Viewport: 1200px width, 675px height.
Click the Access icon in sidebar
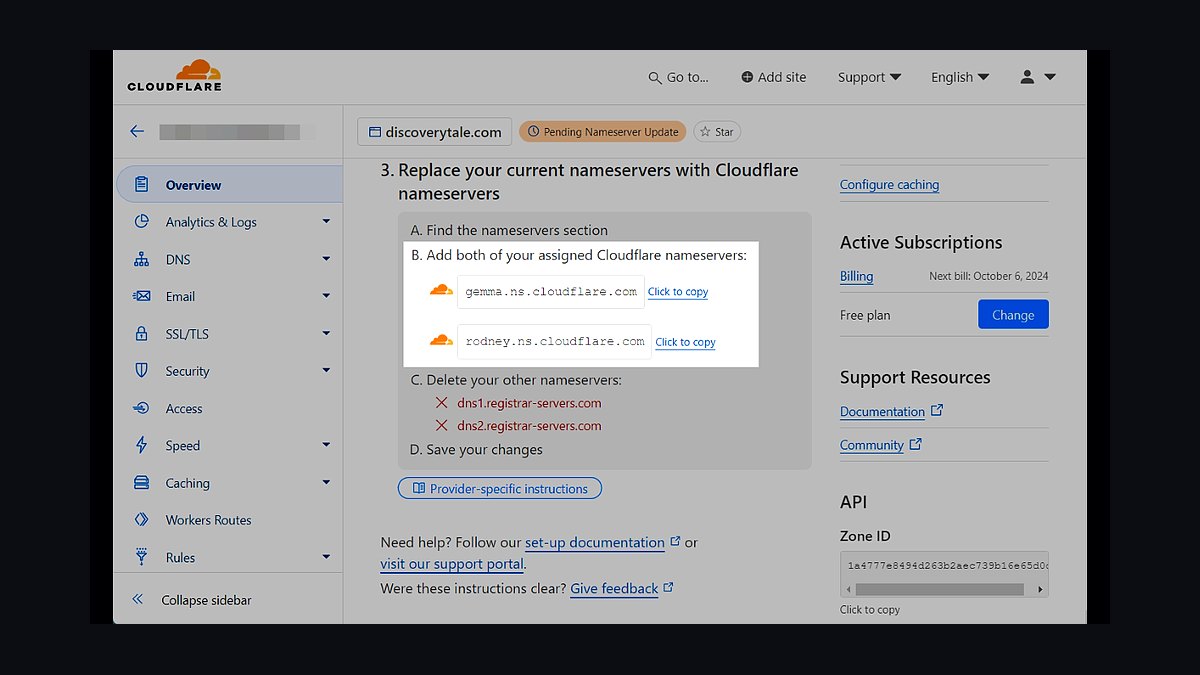tap(142, 408)
